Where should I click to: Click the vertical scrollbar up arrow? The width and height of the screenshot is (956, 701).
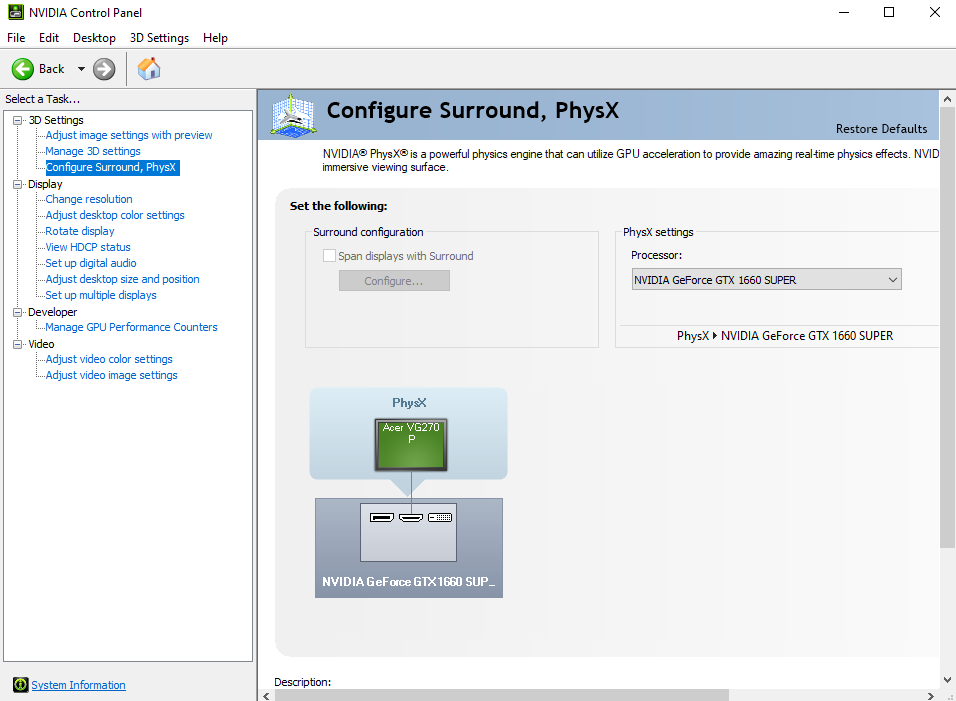click(947, 99)
